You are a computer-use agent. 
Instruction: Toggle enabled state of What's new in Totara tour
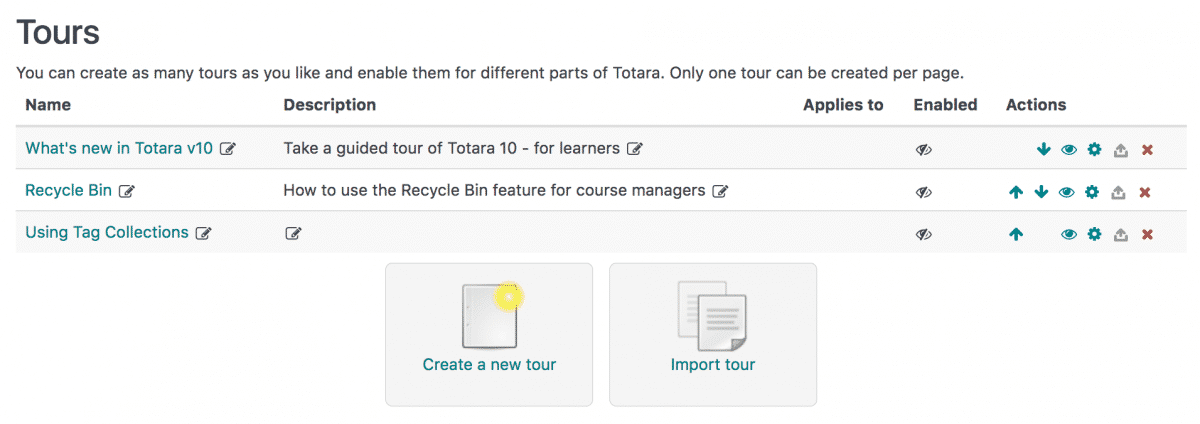923,150
